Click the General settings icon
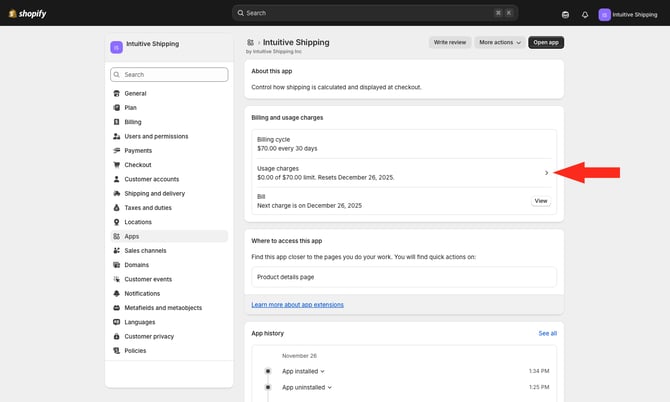 tap(116, 93)
